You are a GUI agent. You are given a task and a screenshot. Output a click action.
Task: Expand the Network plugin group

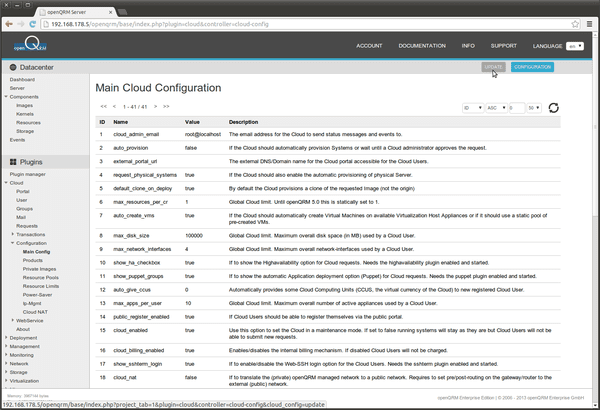6,363
